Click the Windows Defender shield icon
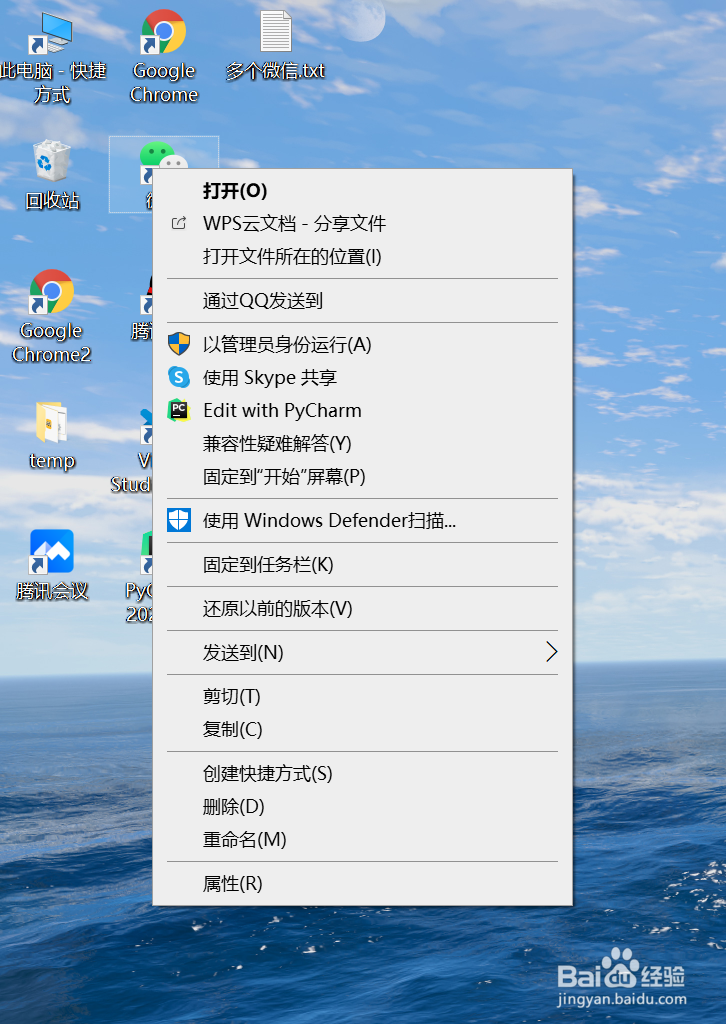Viewport: 726px width, 1024px height. point(179,520)
